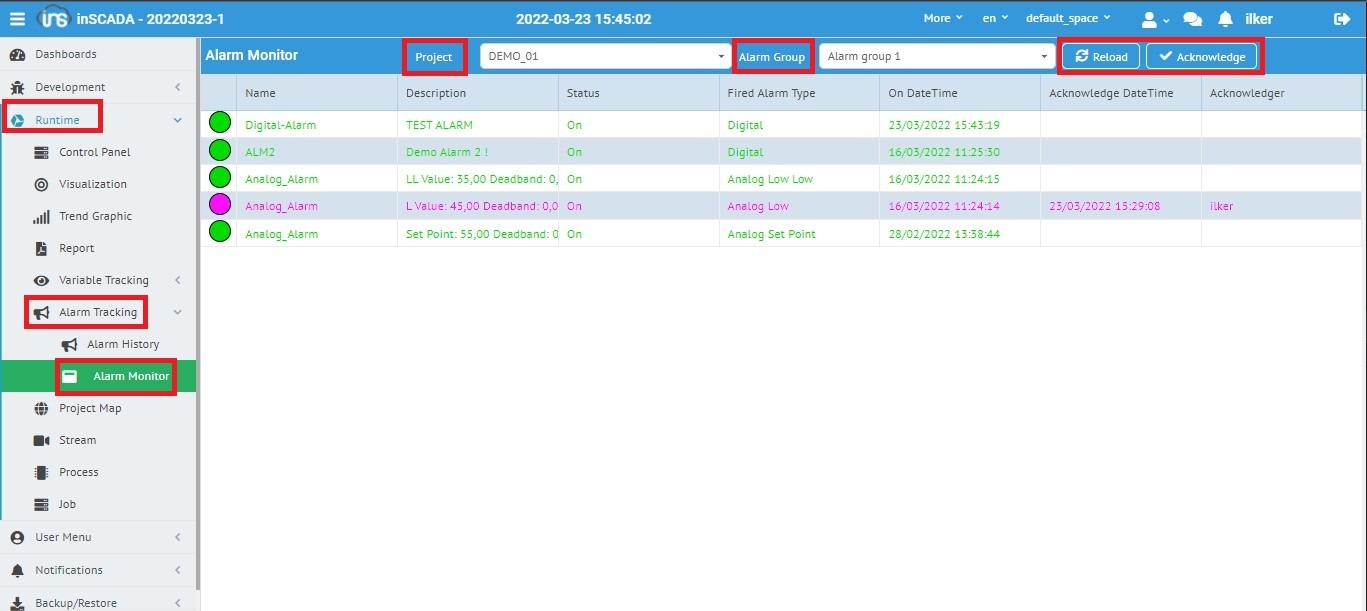1367x611 pixels.
Task: Open the Dashboards menu item
Action: (65, 54)
